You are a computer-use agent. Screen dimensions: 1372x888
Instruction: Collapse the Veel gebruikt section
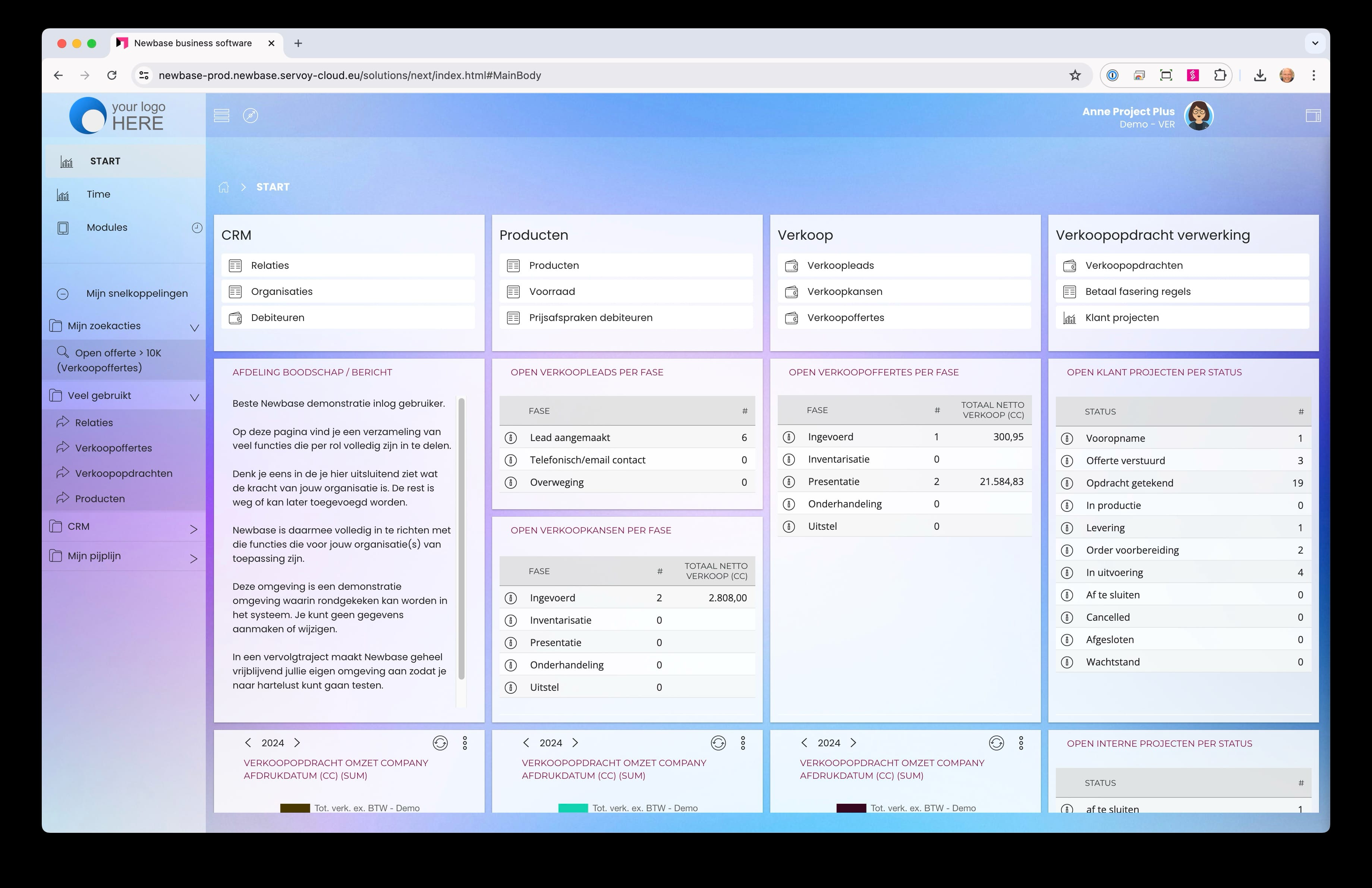(194, 397)
